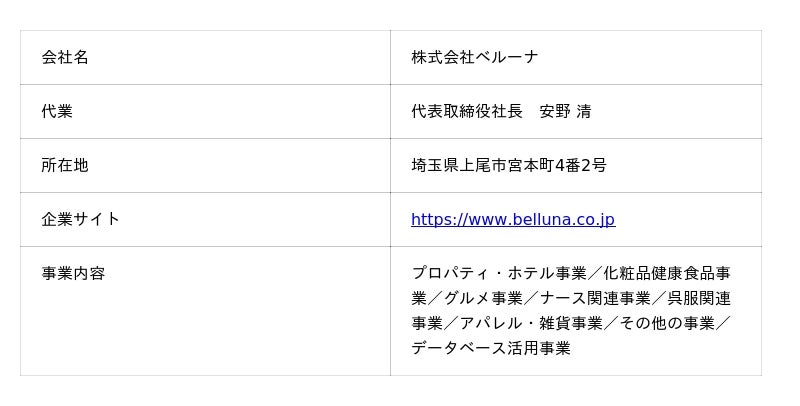This screenshot has width=800, height=406.
Task: Click the 企業サイト row label
Action: click(x=81, y=220)
